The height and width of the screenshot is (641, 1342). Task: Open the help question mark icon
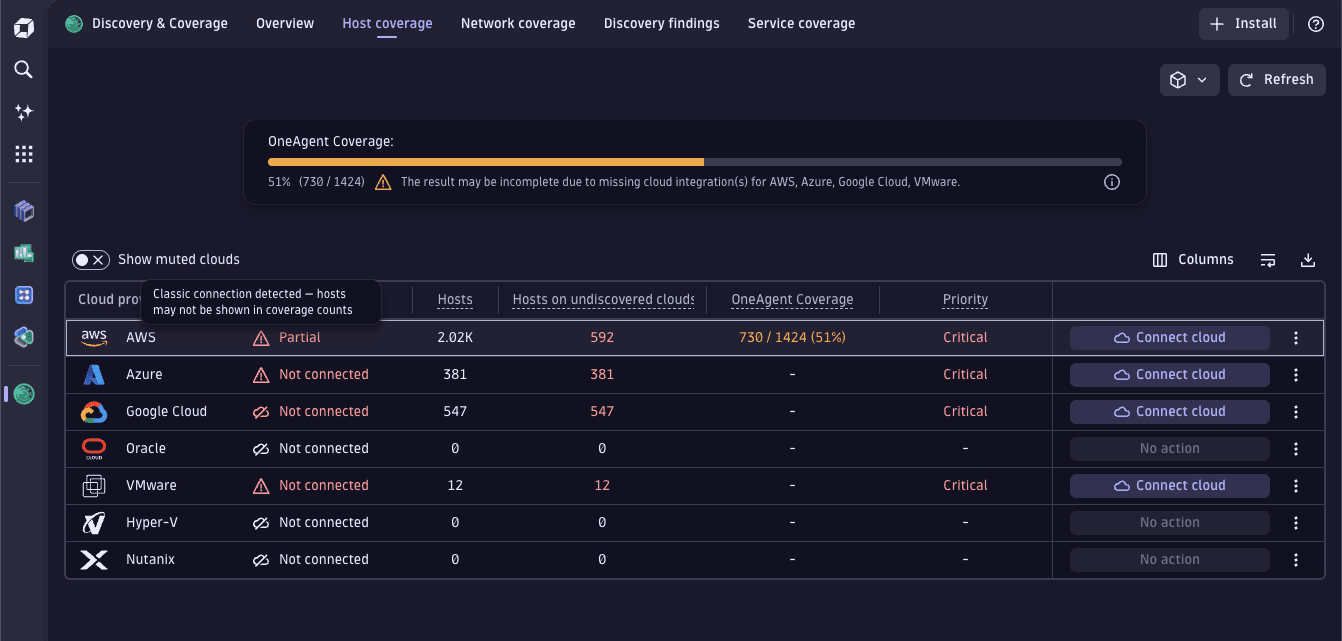1316,24
